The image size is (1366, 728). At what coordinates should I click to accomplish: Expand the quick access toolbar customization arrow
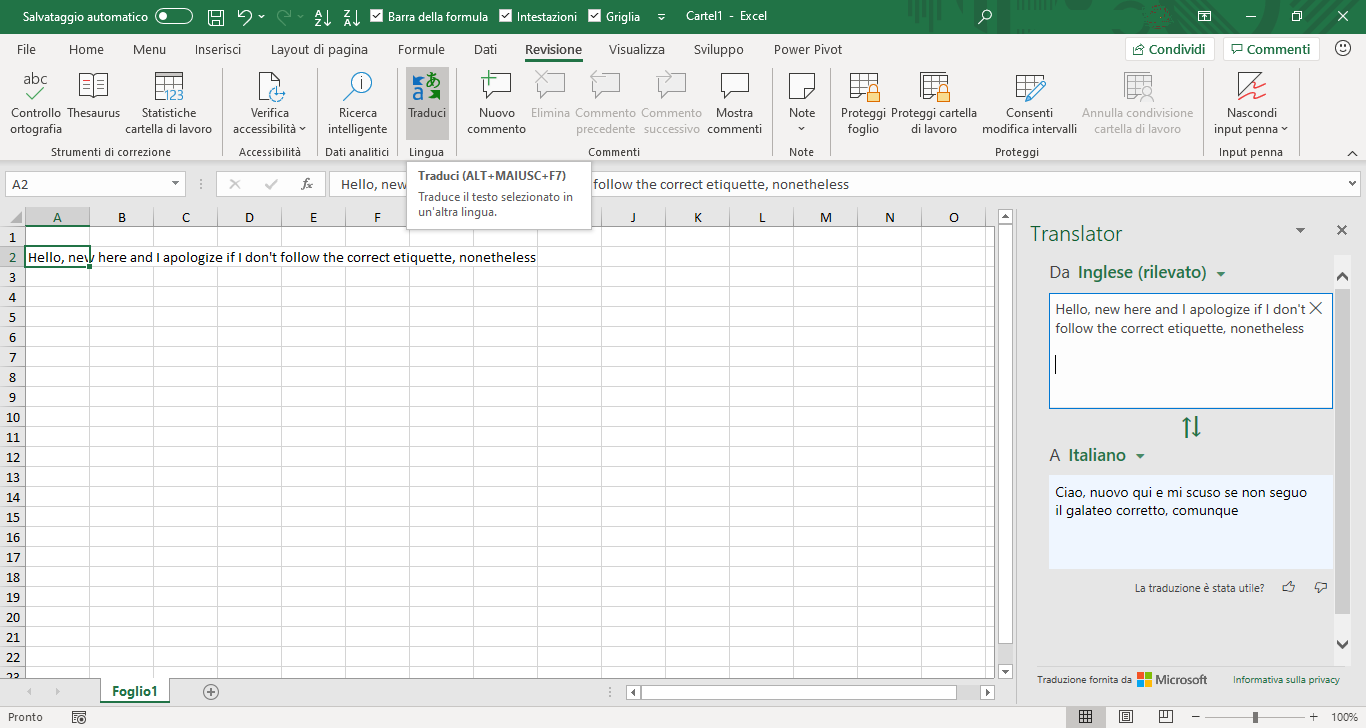pyautogui.click(x=661, y=17)
